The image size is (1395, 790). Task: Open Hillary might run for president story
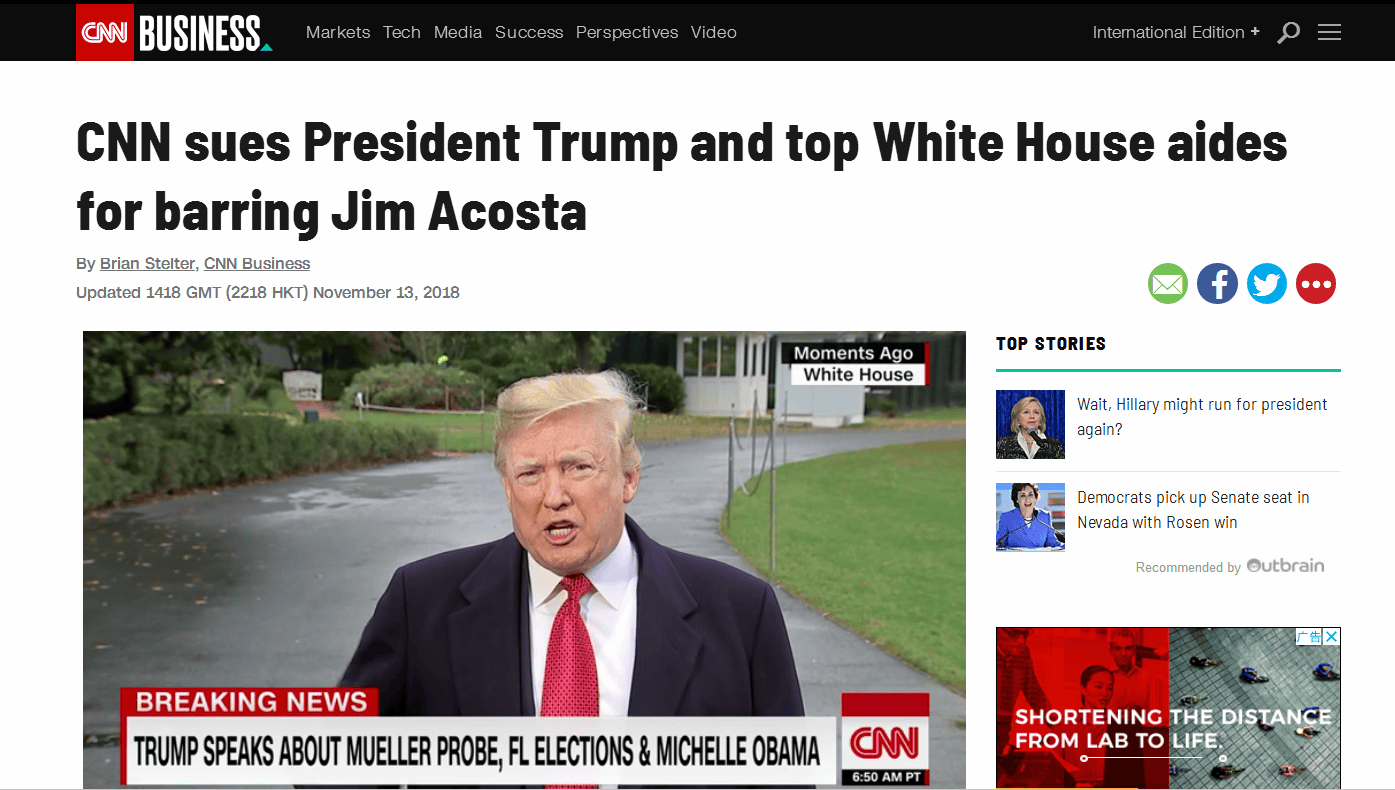click(x=1202, y=417)
